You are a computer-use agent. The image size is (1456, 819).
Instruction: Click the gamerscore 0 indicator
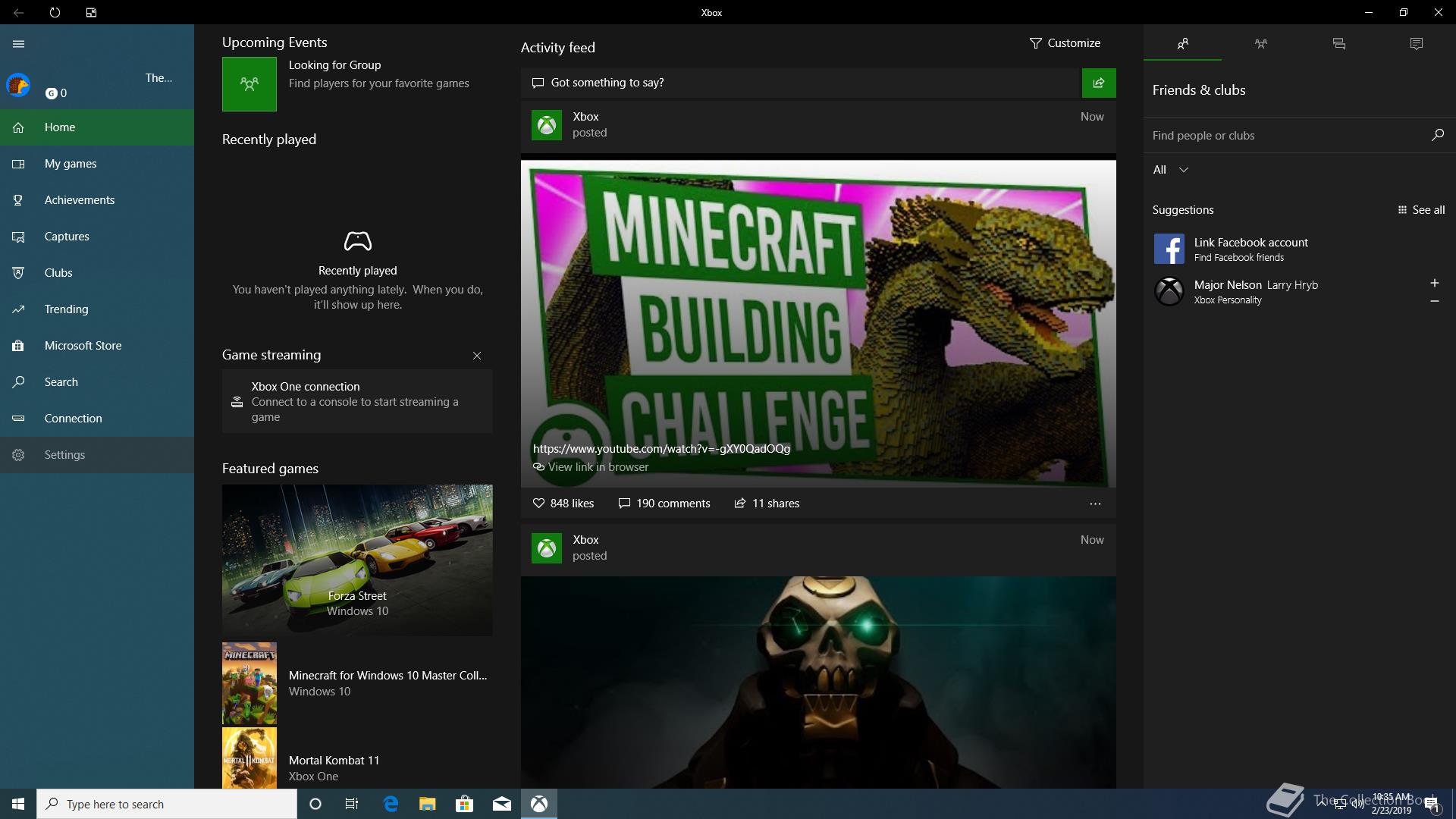click(56, 93)
